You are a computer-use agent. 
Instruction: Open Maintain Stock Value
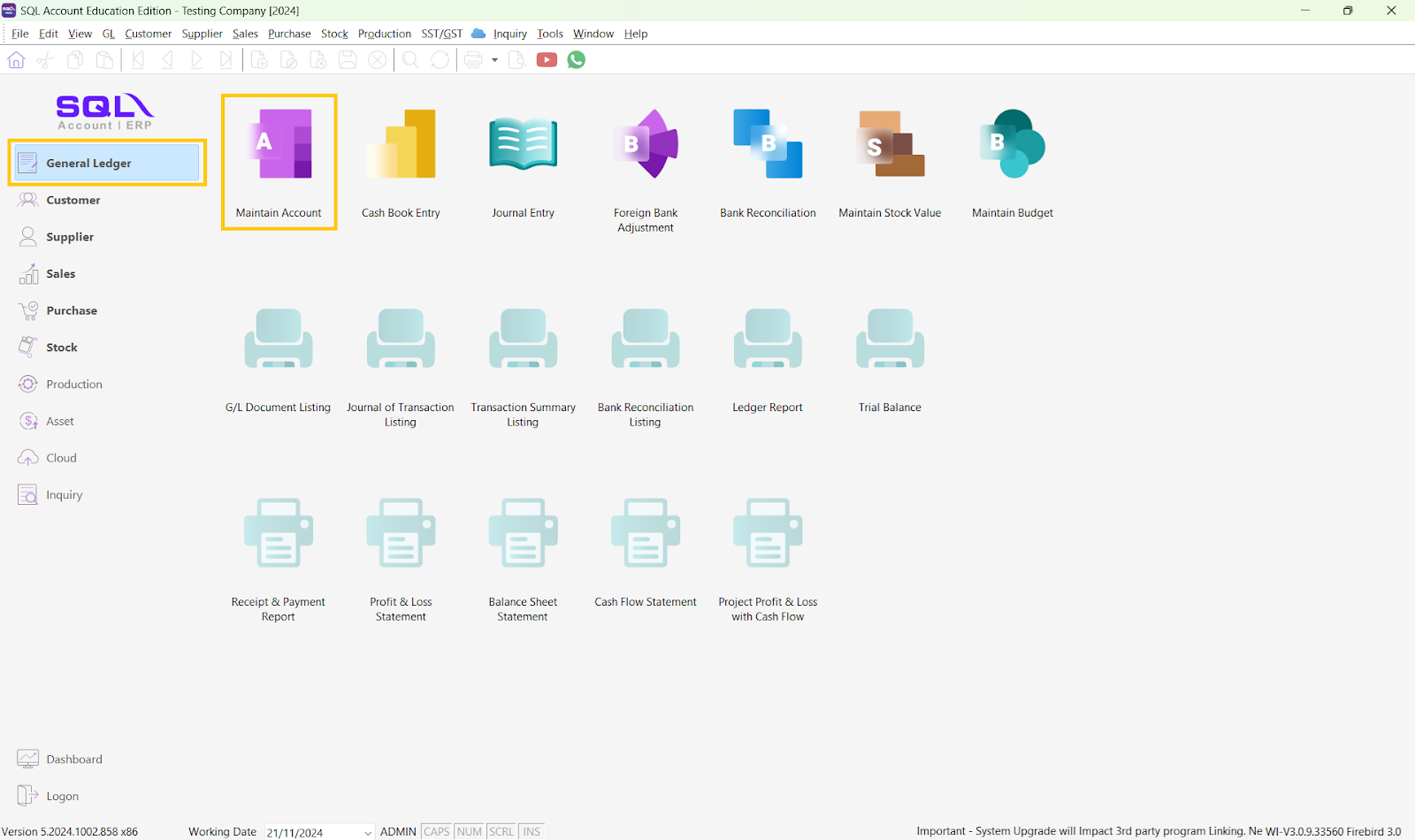(x=890, y=163)
